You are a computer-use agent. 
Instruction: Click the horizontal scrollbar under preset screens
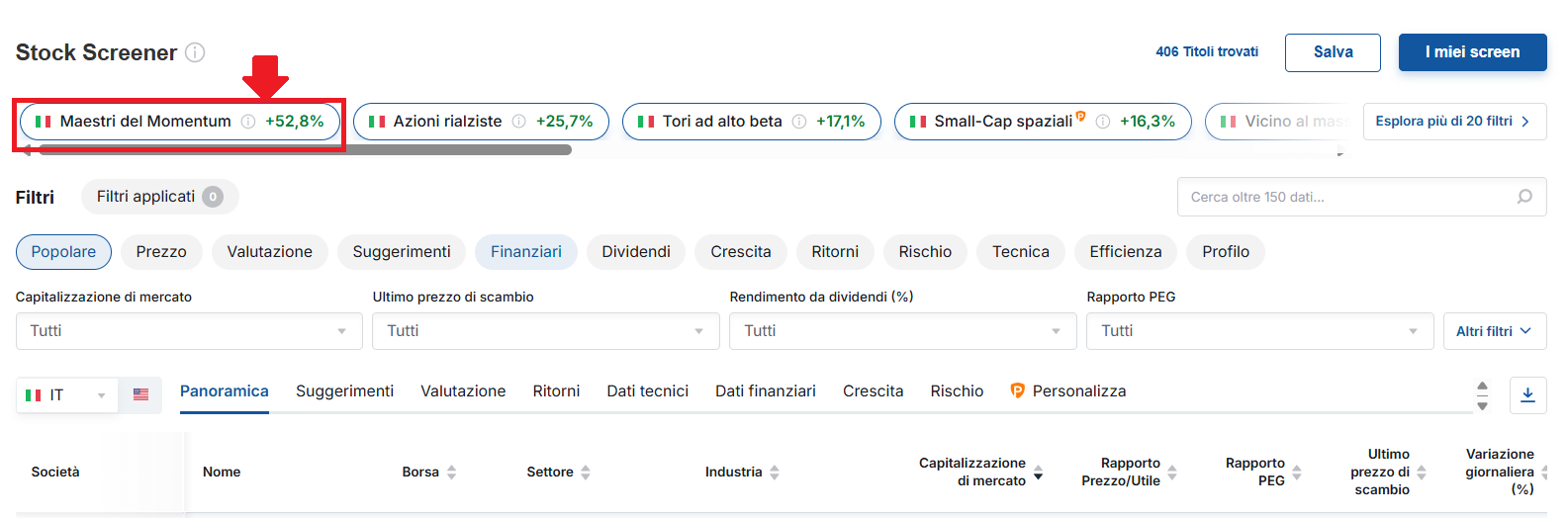click(x=305, y=150)
